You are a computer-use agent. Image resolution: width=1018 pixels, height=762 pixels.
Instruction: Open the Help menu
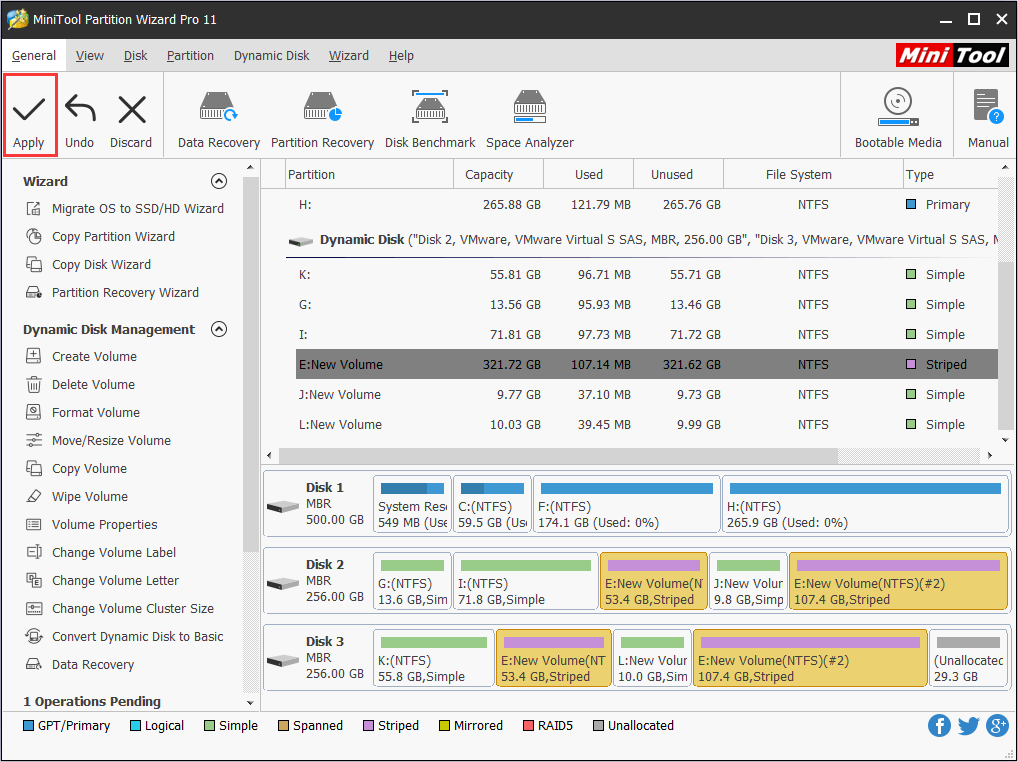click(401, 56)
